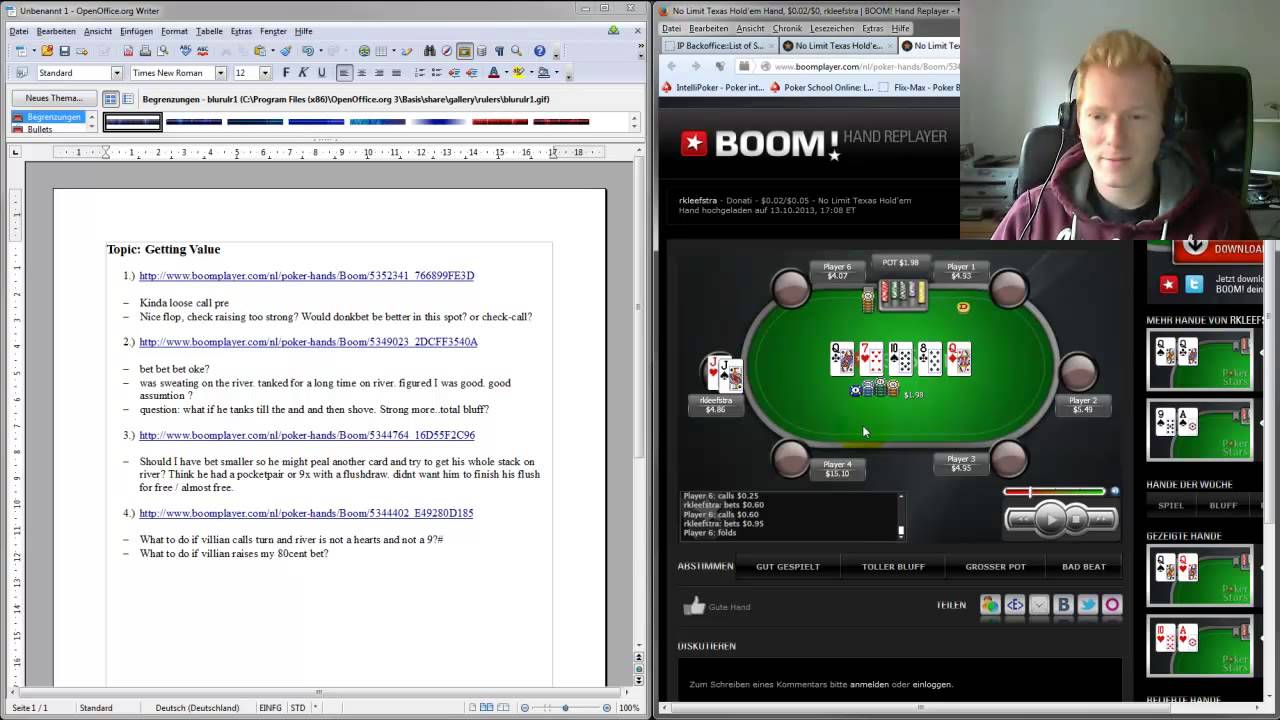
Task: Click the Print icon in Writer
Action: pyautogui.click(x=145, y=51)
